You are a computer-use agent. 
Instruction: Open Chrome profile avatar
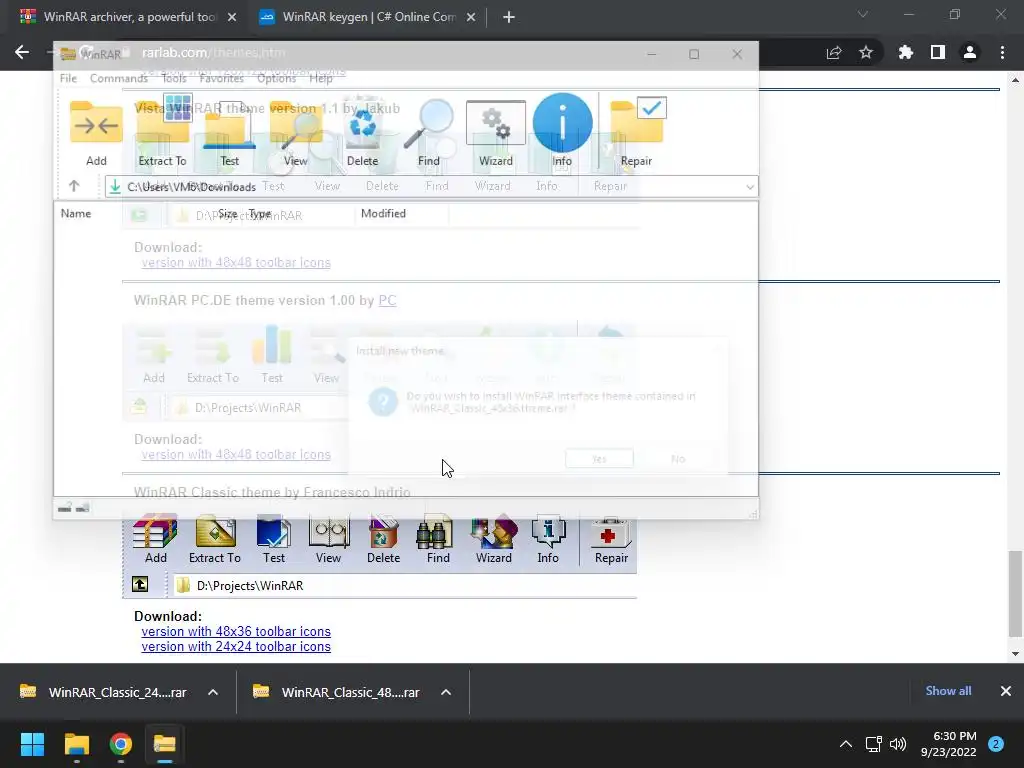[x=970, y=53]
